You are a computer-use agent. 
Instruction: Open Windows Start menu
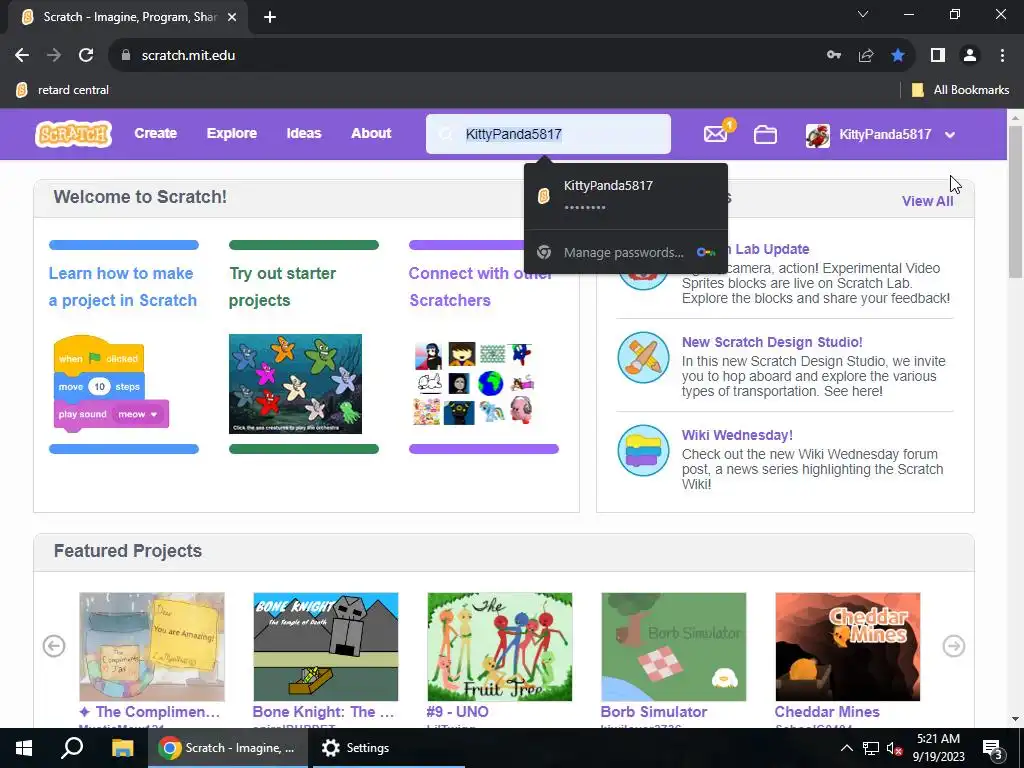pos(24,748)
